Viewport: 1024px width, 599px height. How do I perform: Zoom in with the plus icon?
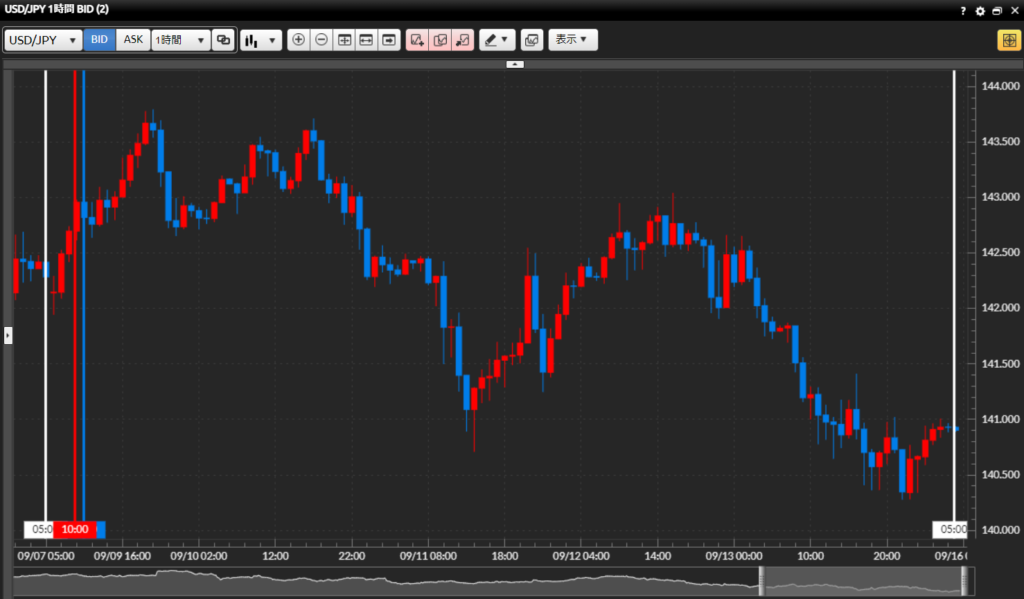coord(298,40)
